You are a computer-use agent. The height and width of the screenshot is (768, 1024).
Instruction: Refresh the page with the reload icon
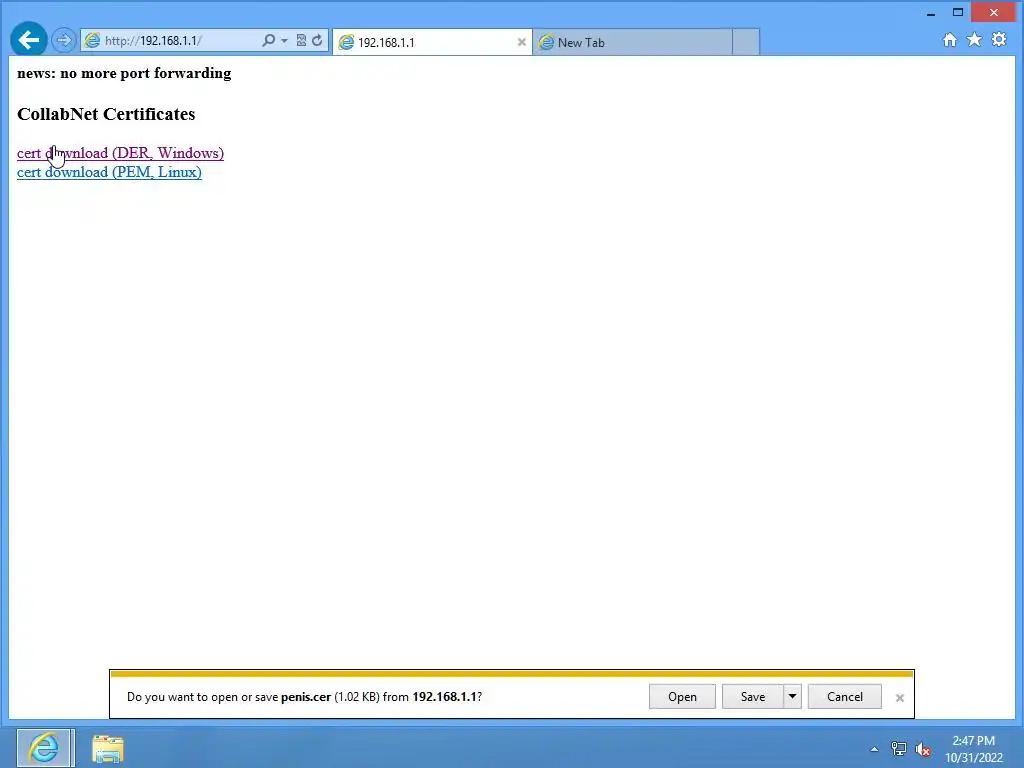(x=317, y=40)
